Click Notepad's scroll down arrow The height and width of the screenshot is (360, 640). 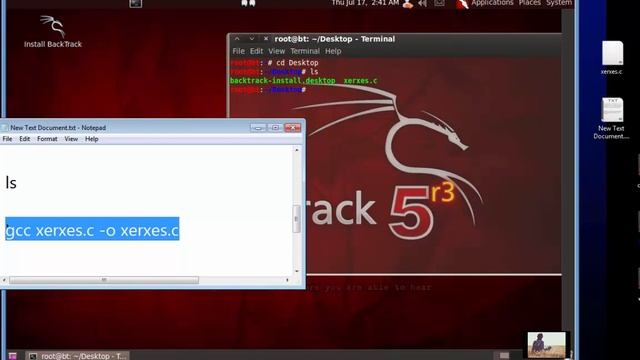pos(297,271)
